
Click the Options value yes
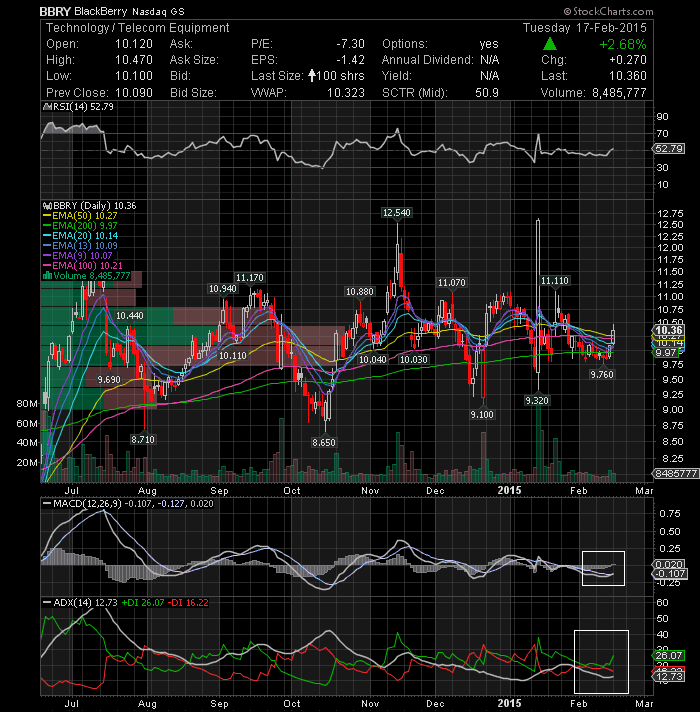click(489, 44)
